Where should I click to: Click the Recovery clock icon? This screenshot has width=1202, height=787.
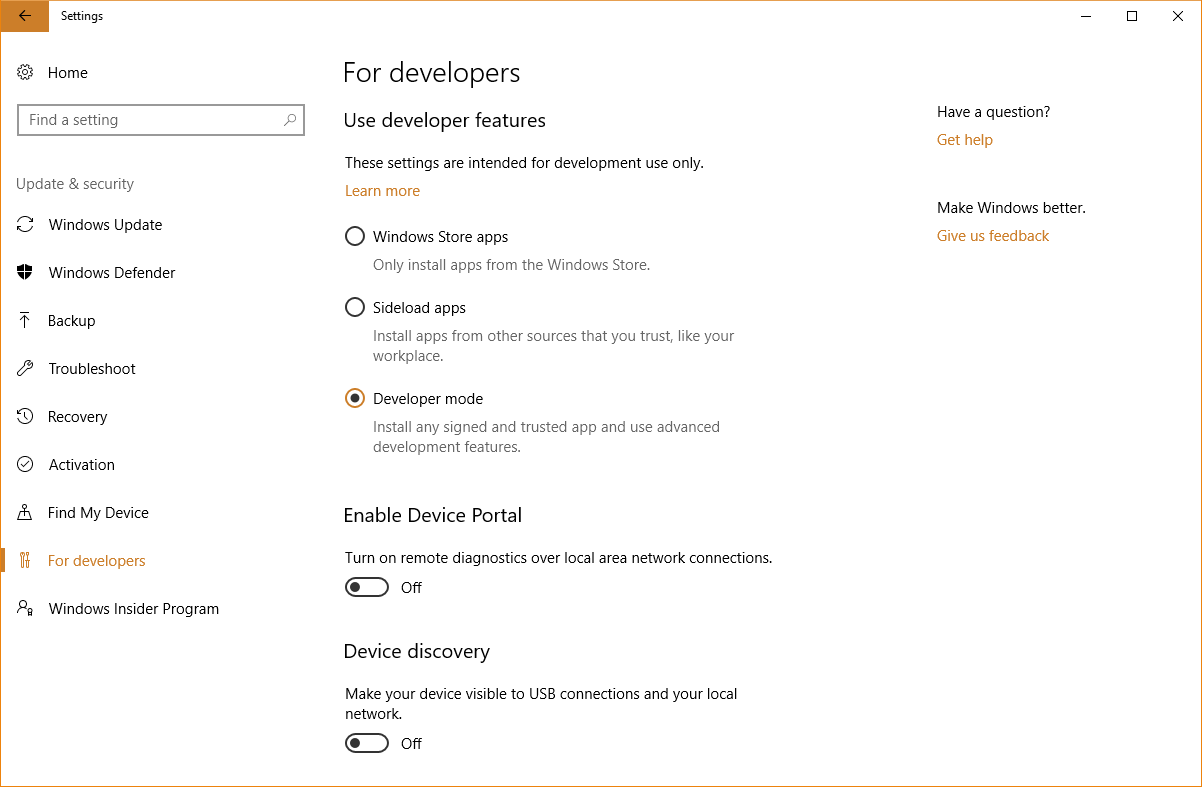pyautogui.click(x=26, y=417)
